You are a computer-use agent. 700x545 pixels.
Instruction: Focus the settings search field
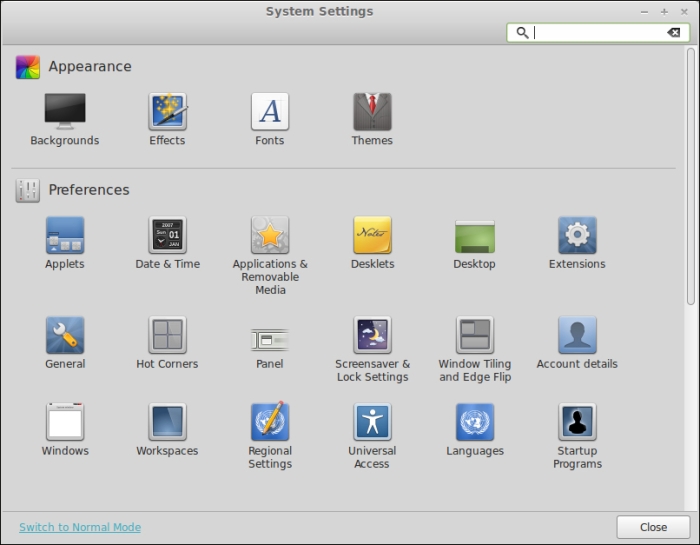598,33
